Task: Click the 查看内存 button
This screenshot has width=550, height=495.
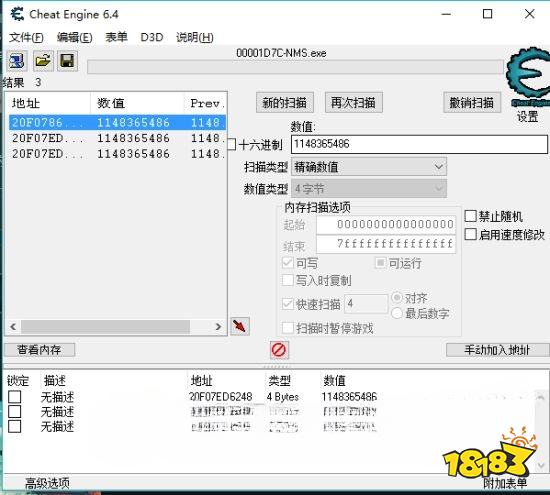Action: coord(39,350)
